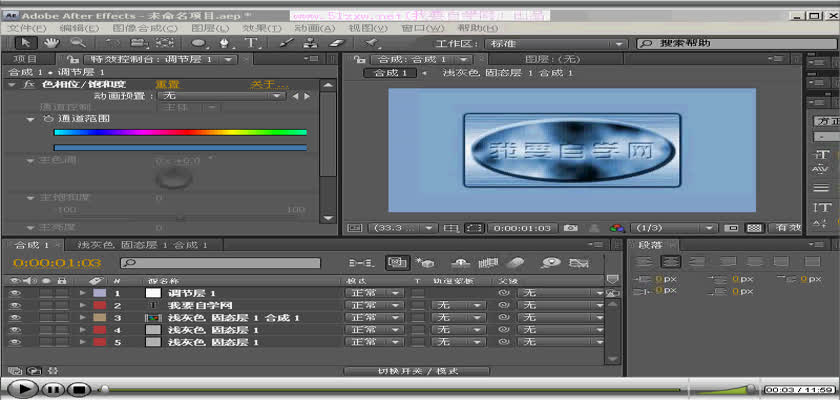Viewport: 840px width, 400px height.
Task: Select the Clone Stamp tool
Action: pyautogui.click(x=311, y=43)
